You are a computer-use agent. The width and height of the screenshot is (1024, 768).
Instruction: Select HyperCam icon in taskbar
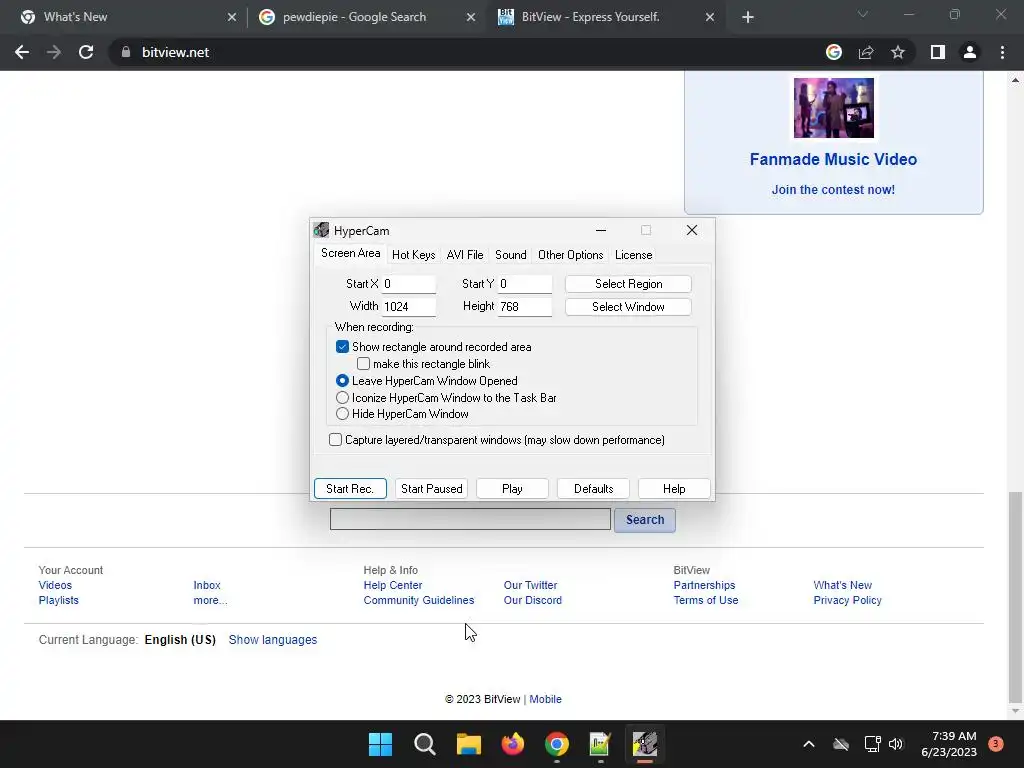645,744
